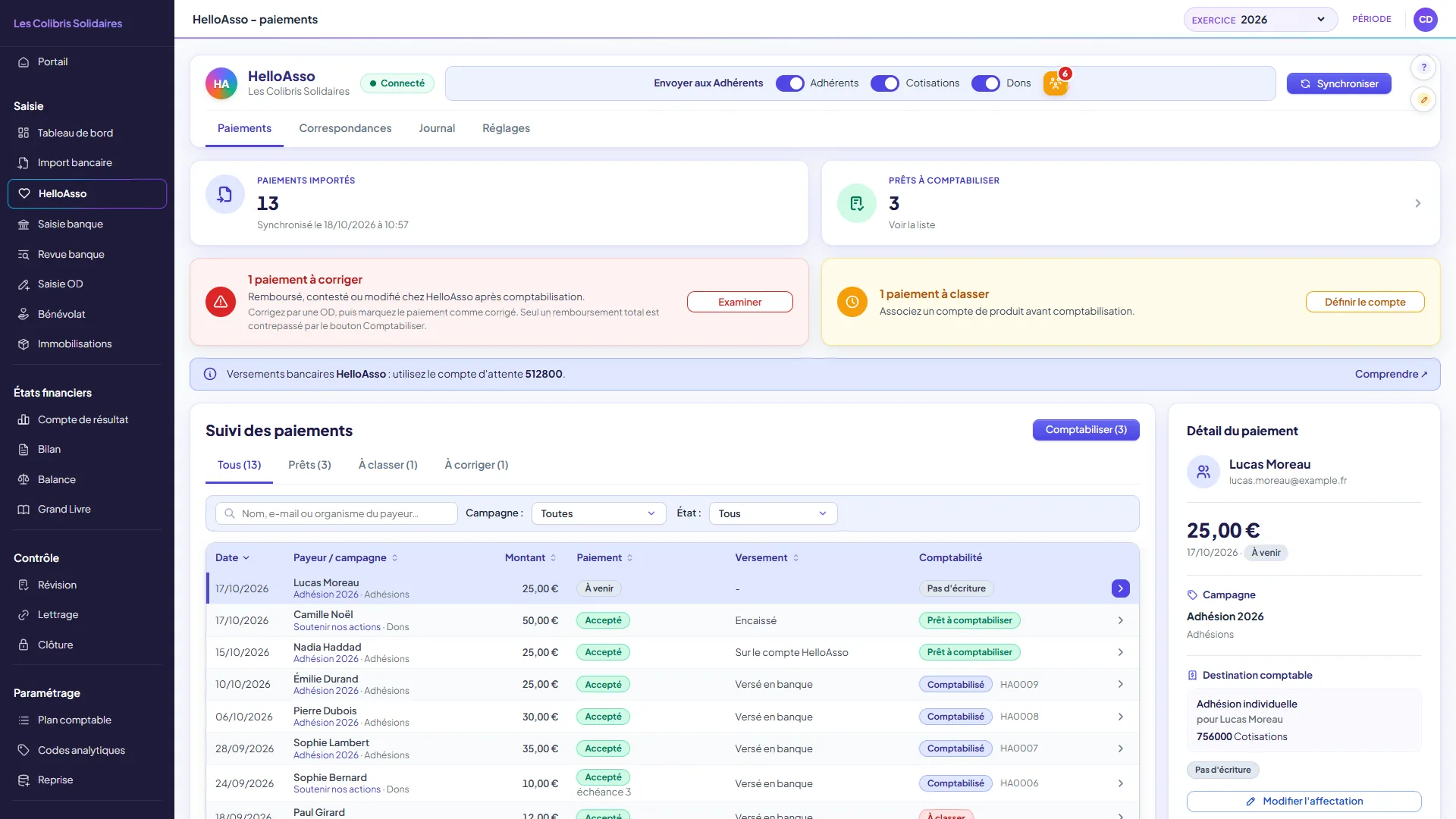Screen dimensions: 1456x819
Task: Click the Import bancaire sidebar icon
Action: click(x=24, y=163)
